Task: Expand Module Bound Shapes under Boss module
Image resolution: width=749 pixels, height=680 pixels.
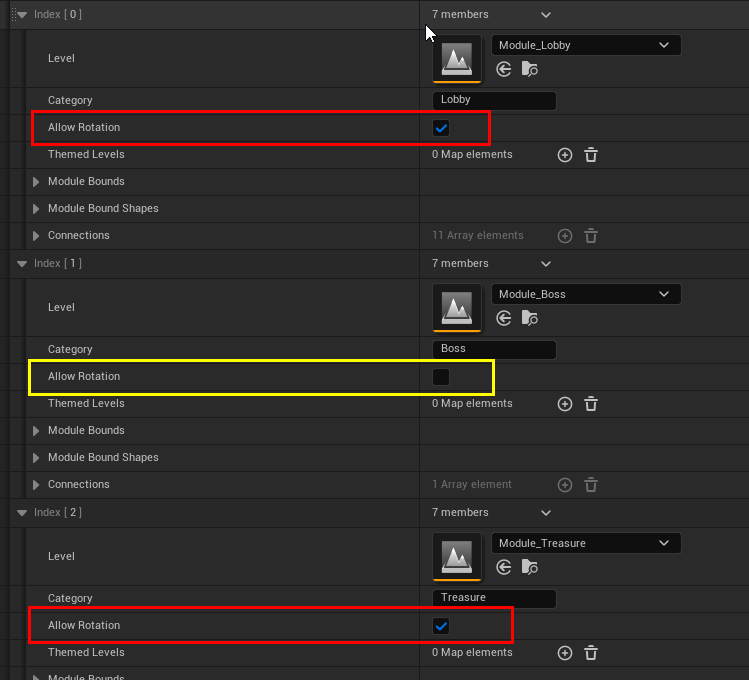Action: (36, 457)
